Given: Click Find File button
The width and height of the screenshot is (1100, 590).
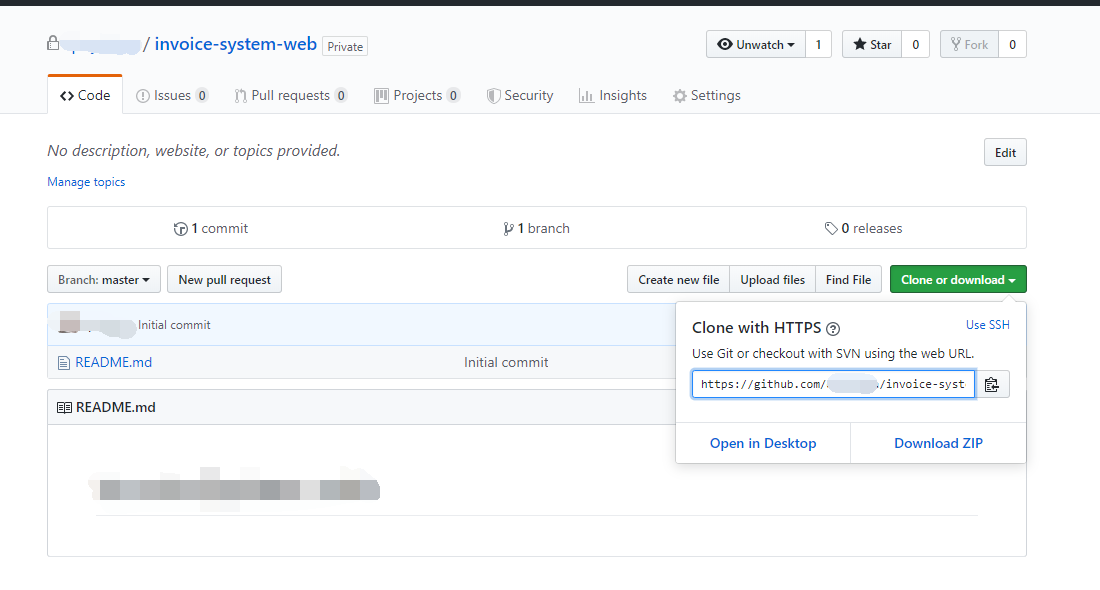Looking at the screenshot, I should pos(848,279).
